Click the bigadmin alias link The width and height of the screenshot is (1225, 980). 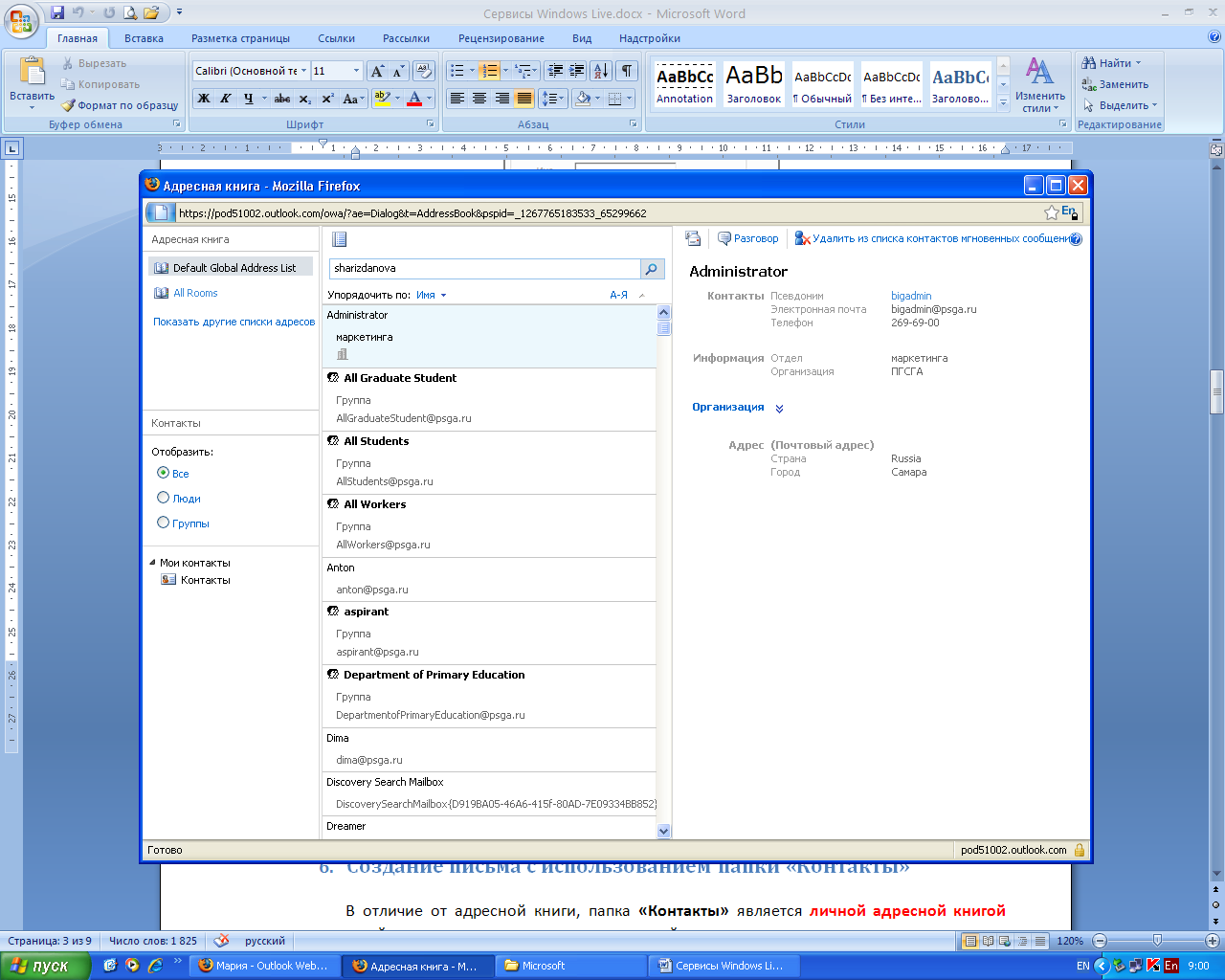(911, 296)
